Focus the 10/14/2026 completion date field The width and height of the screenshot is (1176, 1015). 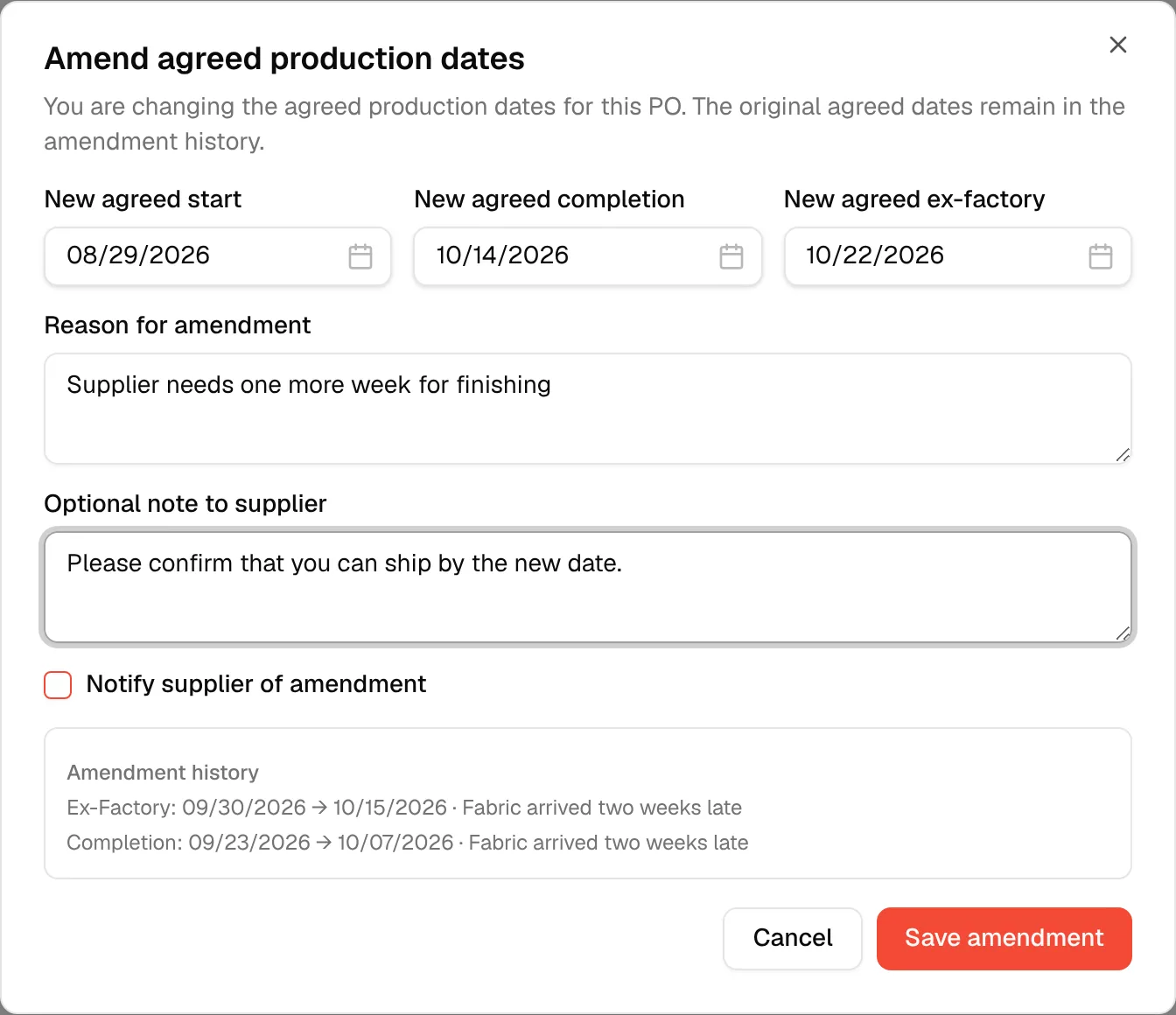588,256
